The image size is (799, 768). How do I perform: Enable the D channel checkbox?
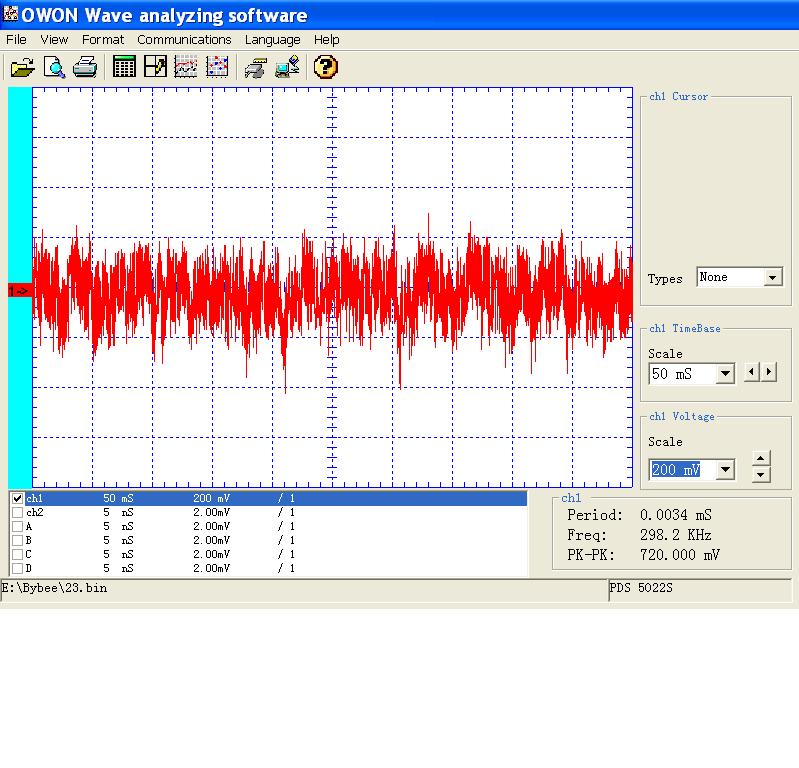tap(17, 568)
